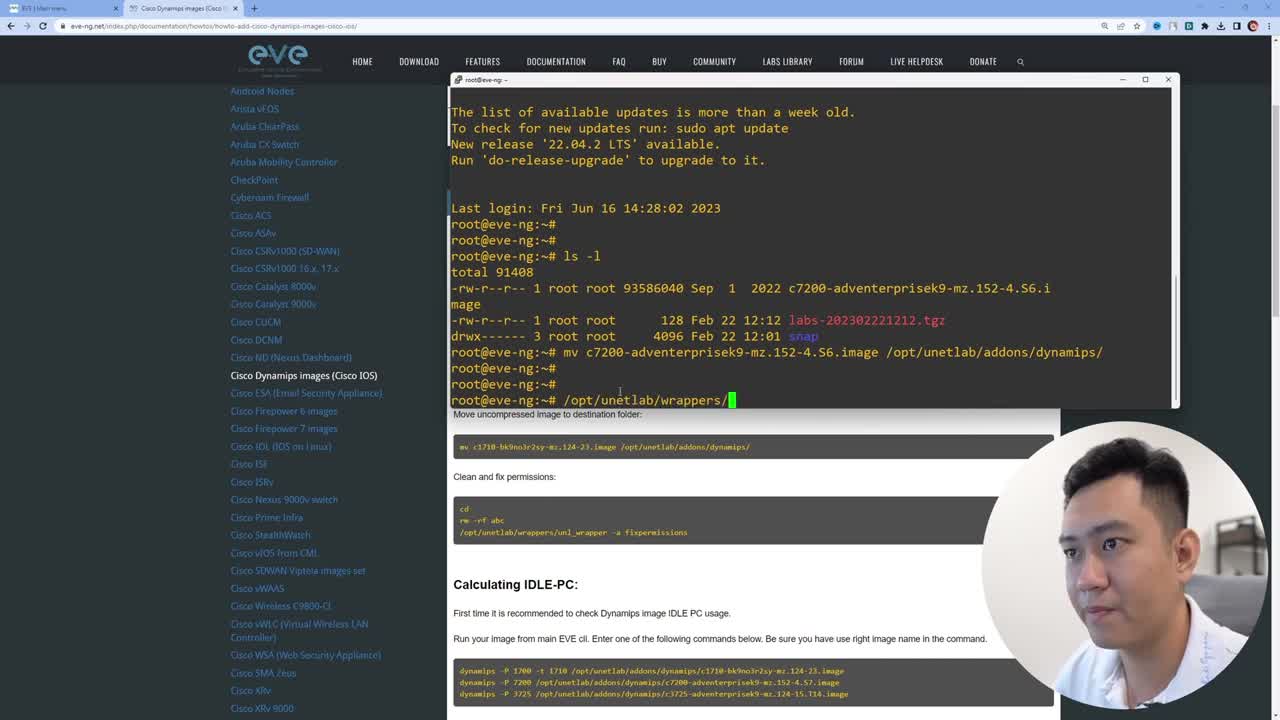Click the terminal line 'ls -l' command
Viewport: 1280px width, 720px height.
pyautogui.click(x=582, y=256)
